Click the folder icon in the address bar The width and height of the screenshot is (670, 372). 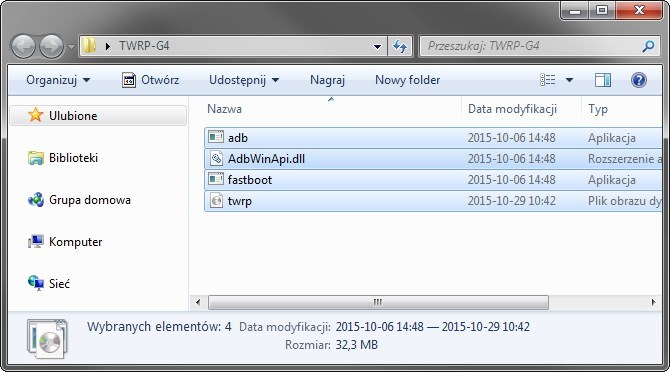(x=89, y=45)
